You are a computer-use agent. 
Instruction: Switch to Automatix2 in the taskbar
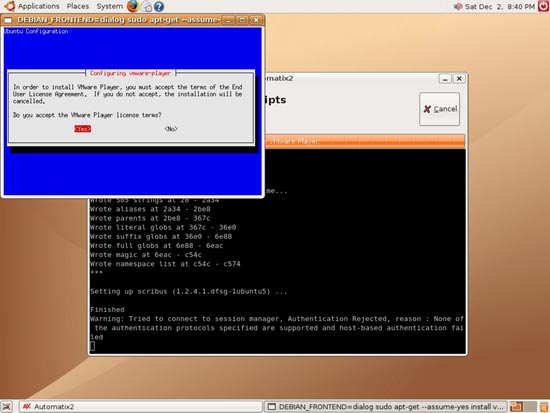[140, 407]
